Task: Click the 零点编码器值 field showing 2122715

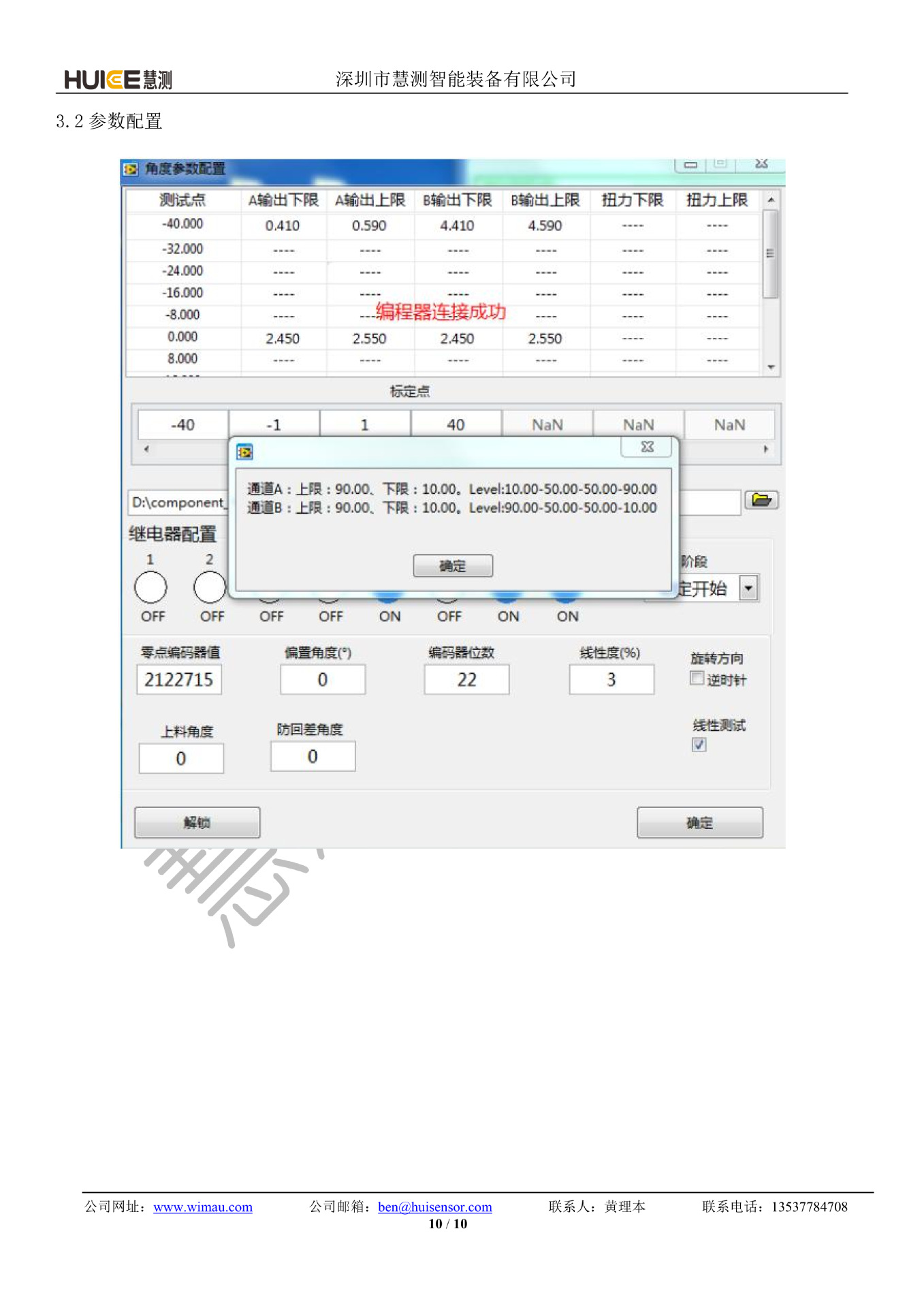Action: [x=179, y=680]
